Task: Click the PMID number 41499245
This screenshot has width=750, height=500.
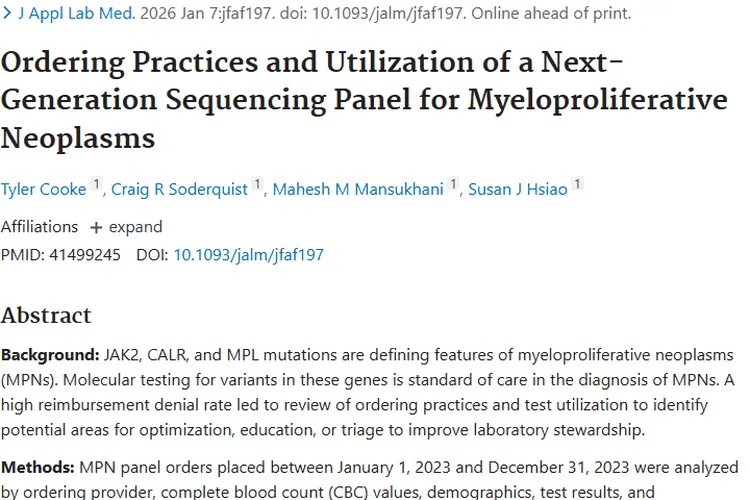Action: [84, 255]
